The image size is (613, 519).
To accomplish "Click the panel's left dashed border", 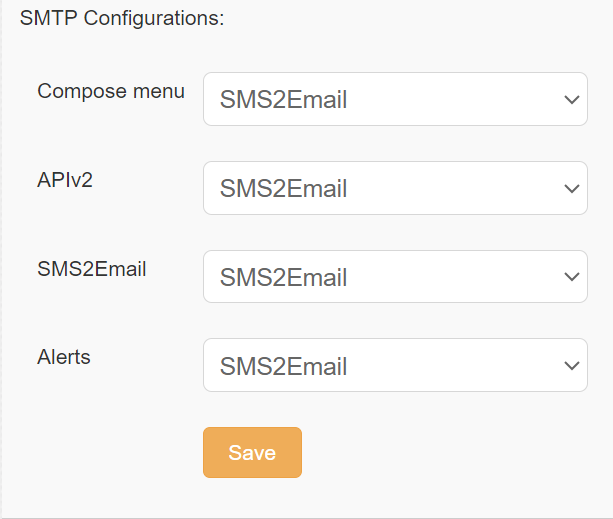I will (1, 258).
